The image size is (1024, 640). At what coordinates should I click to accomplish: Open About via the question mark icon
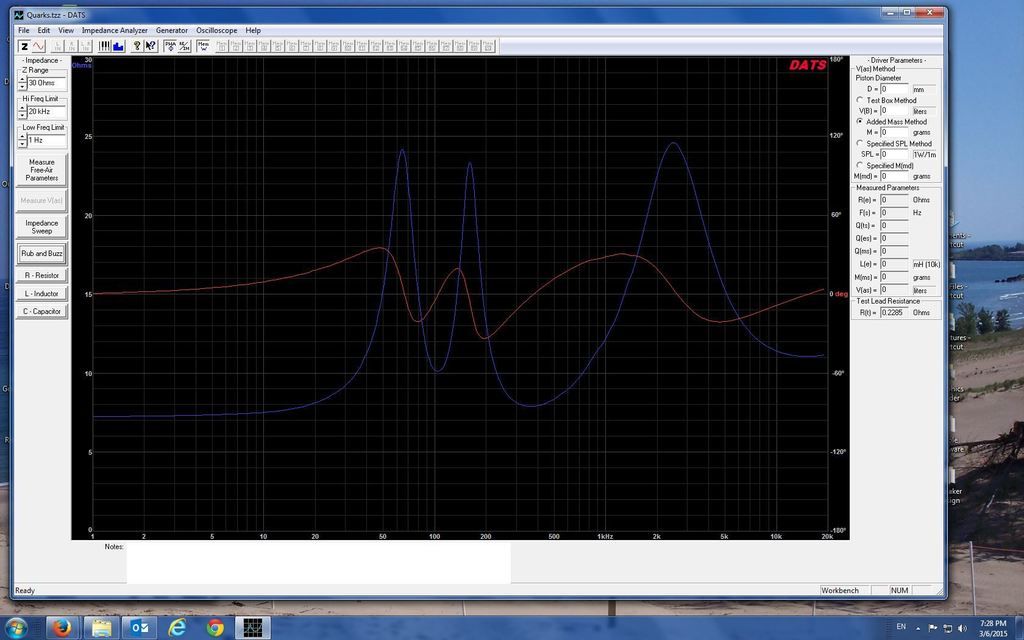click(137, 46)
